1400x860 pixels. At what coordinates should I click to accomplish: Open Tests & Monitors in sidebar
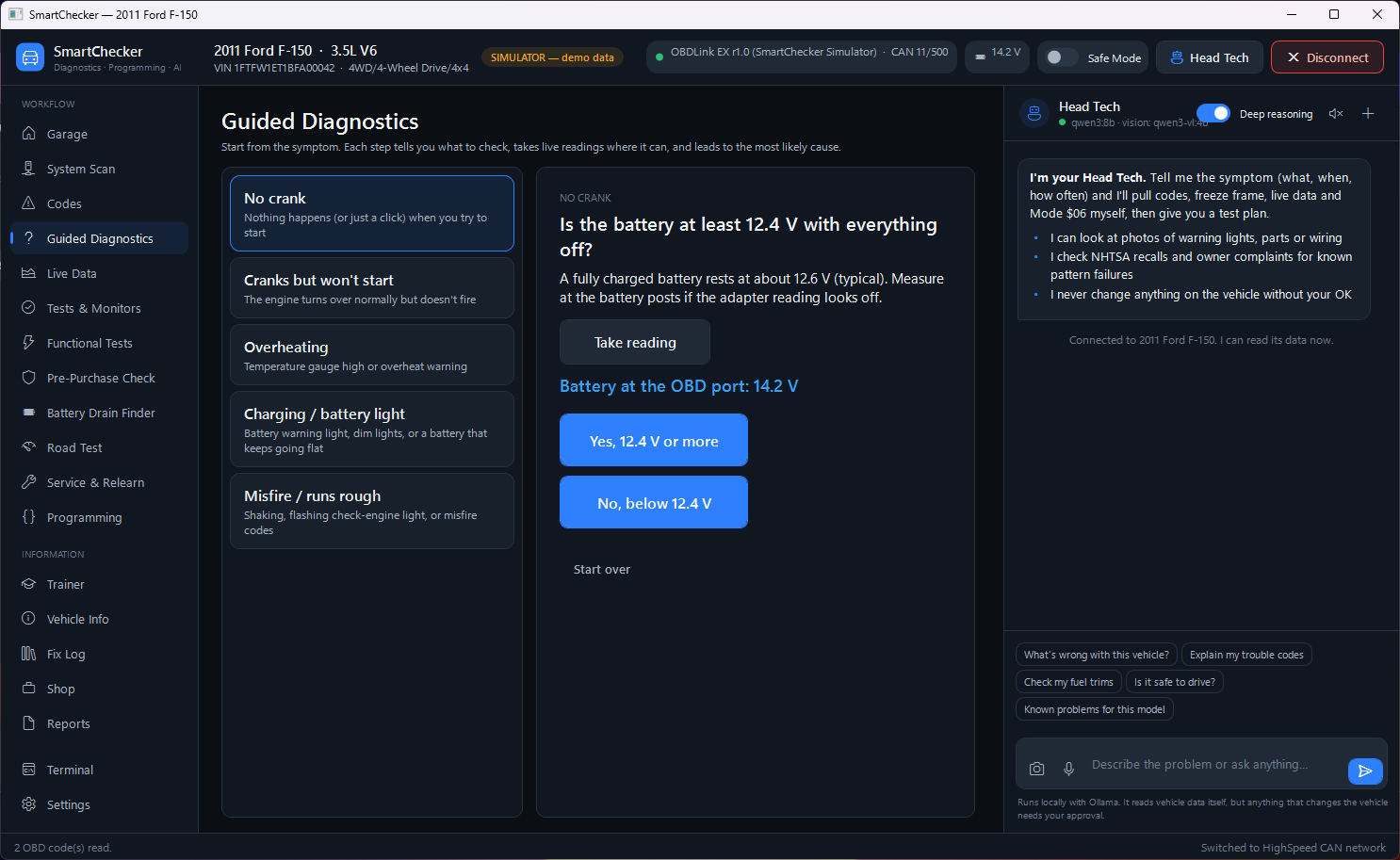click(100, 308)
